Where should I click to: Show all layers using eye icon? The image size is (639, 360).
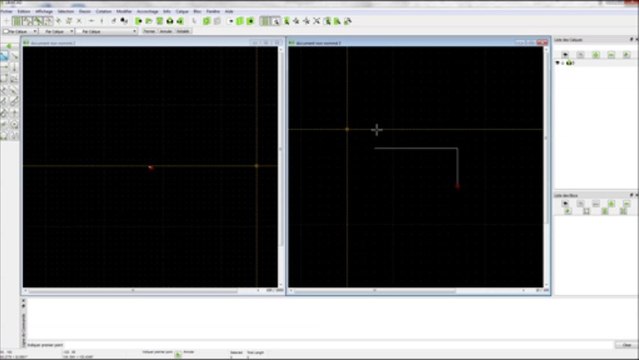coord(565,55)
